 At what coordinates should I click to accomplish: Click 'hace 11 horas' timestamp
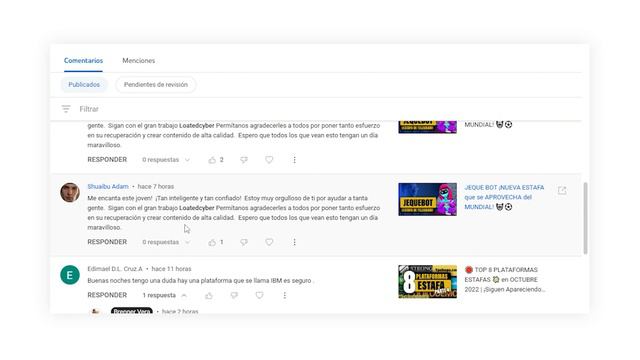pos(171,269)
